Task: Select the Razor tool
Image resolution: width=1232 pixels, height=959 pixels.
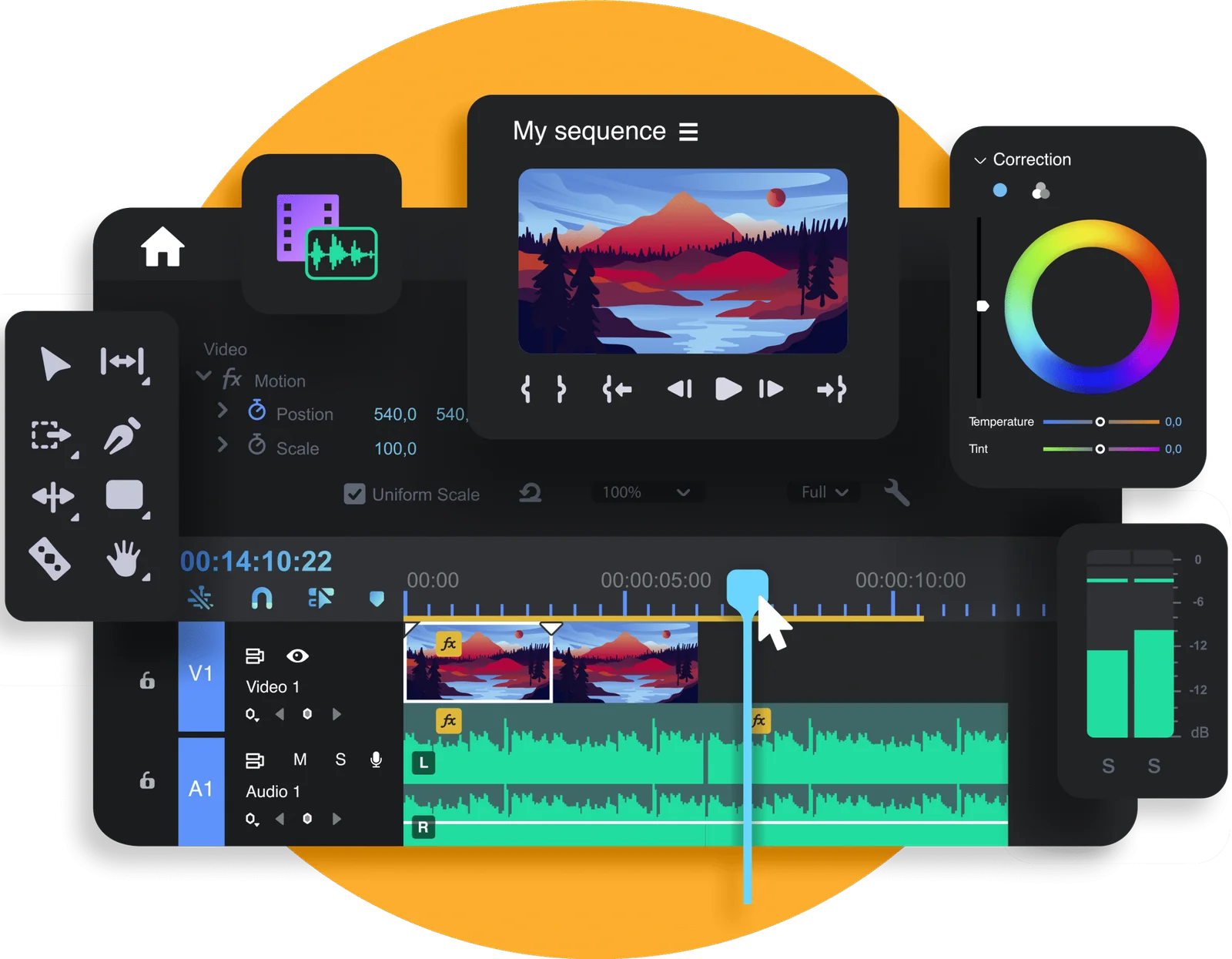Action: 50,558
